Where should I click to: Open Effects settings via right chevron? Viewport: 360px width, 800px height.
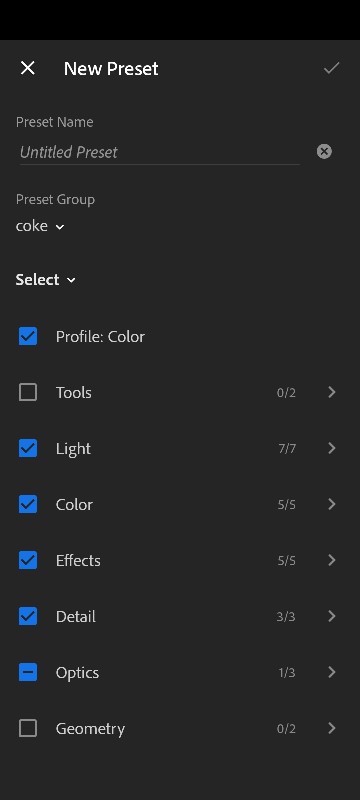coord(332,560)
